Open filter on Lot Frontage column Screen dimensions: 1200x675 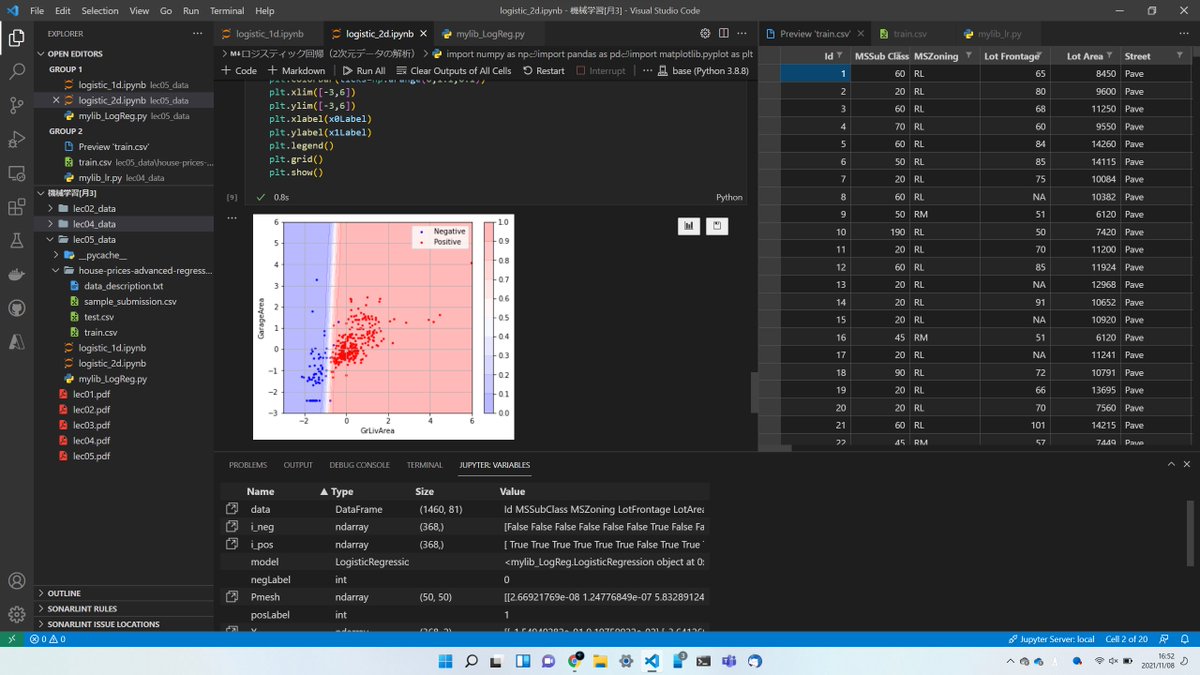coord(1041,56)
